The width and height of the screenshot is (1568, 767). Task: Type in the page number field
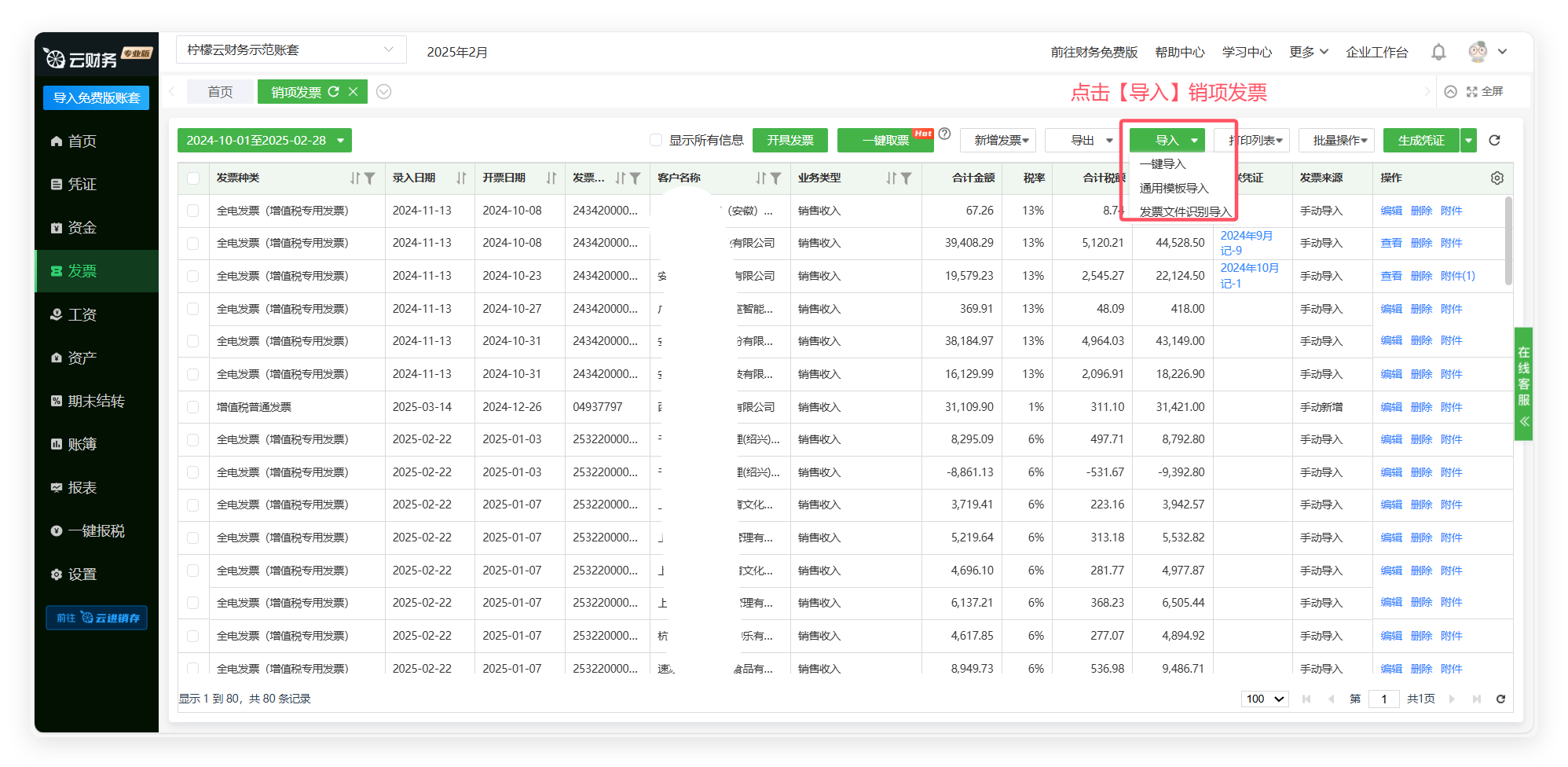point(1383,699)
